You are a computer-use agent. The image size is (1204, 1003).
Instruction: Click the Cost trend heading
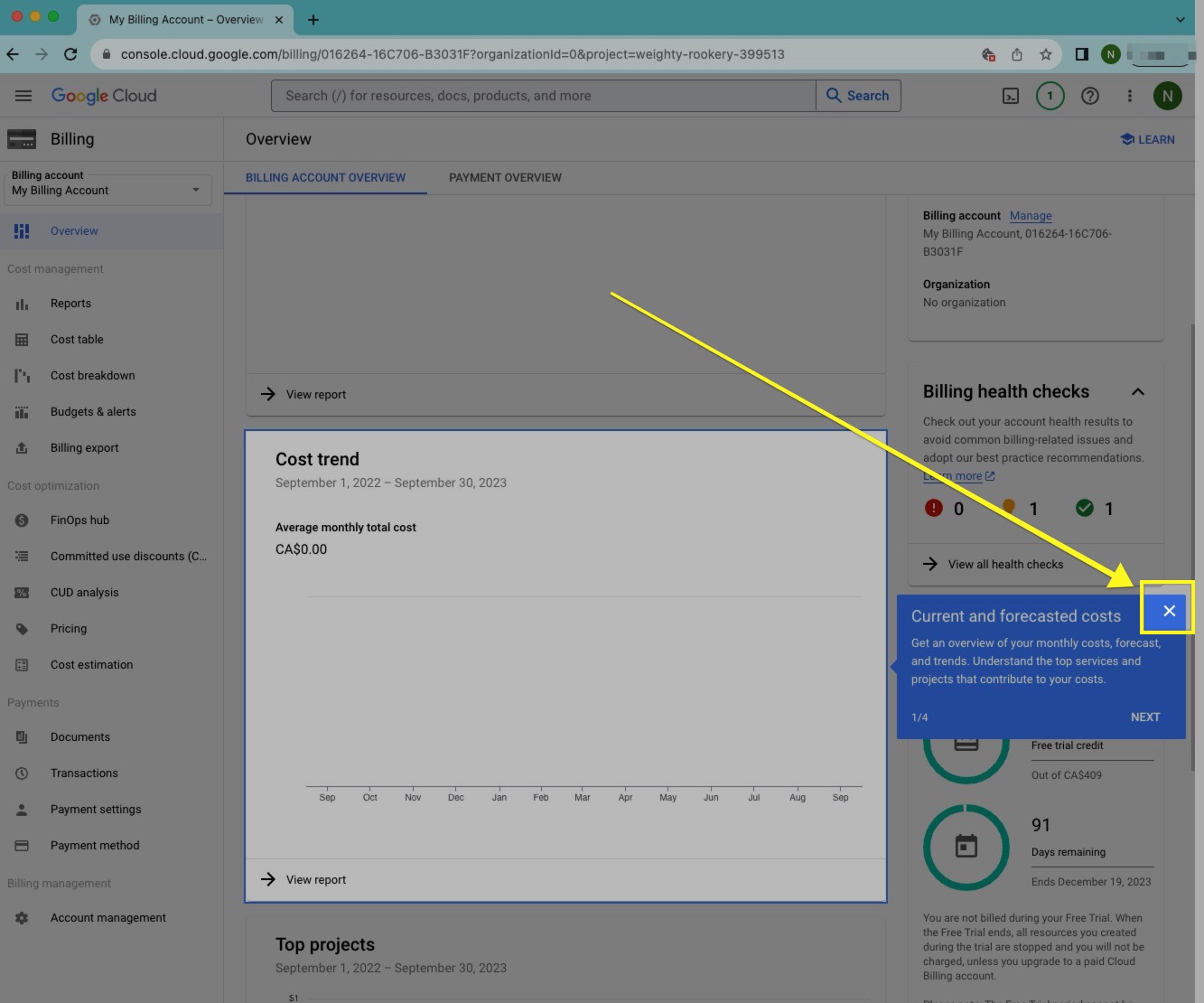click(x=317, y=459)
